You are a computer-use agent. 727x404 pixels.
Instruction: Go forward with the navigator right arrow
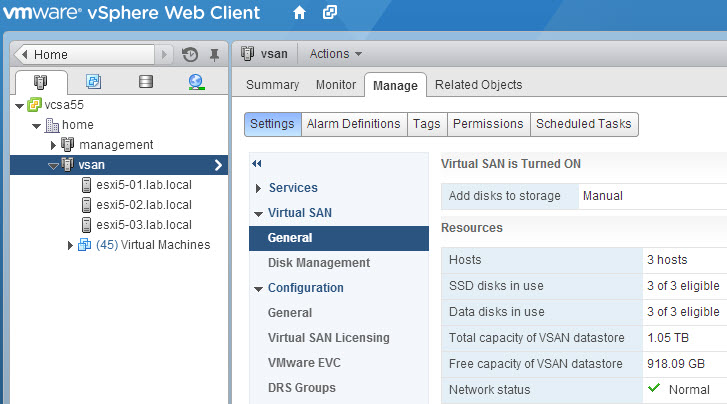coord(164,55)
